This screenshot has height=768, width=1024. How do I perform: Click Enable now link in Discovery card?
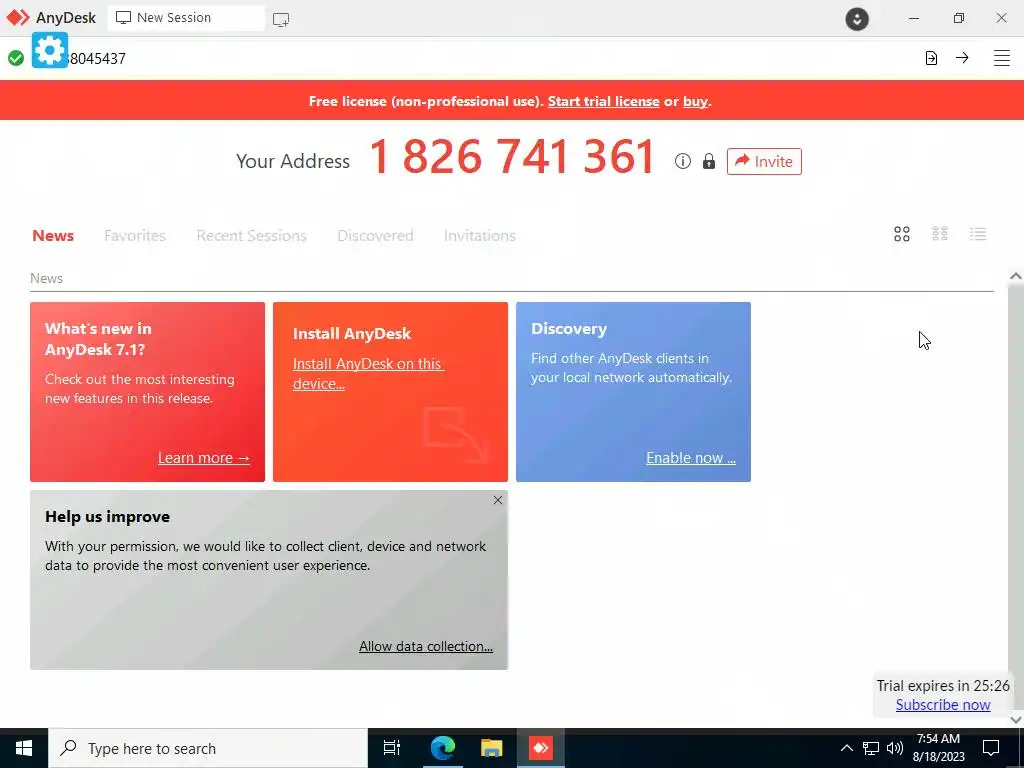coord(691,458)
